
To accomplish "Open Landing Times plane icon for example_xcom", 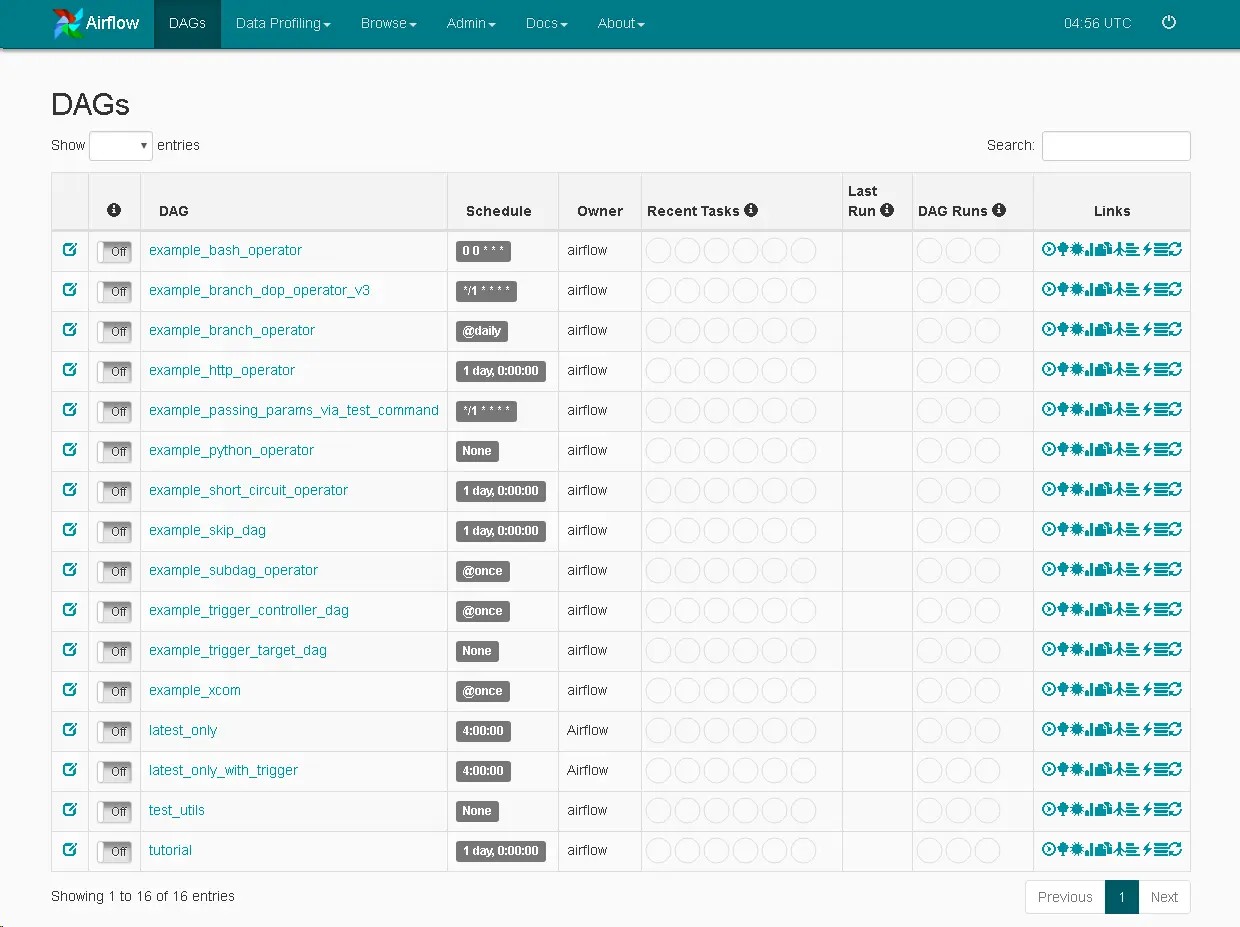I will click(1118, 689).
